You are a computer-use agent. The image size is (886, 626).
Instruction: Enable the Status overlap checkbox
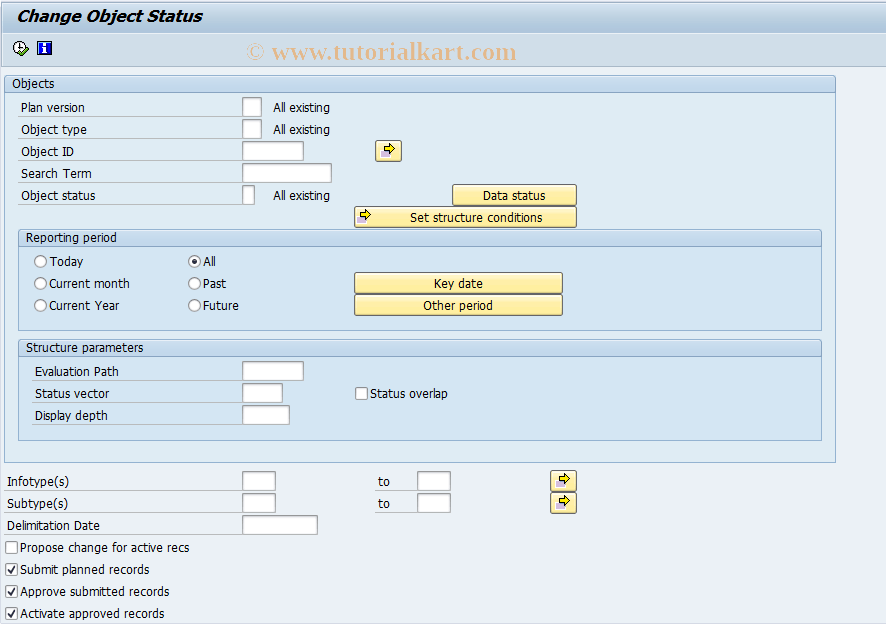361,393
